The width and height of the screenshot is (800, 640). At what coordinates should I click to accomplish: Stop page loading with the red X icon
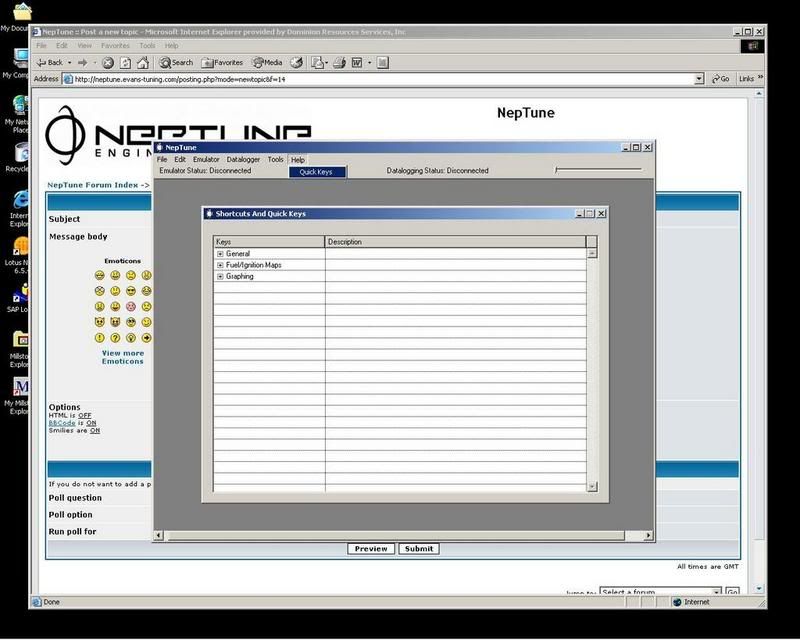pyautogui.click(x=108, y=63)
